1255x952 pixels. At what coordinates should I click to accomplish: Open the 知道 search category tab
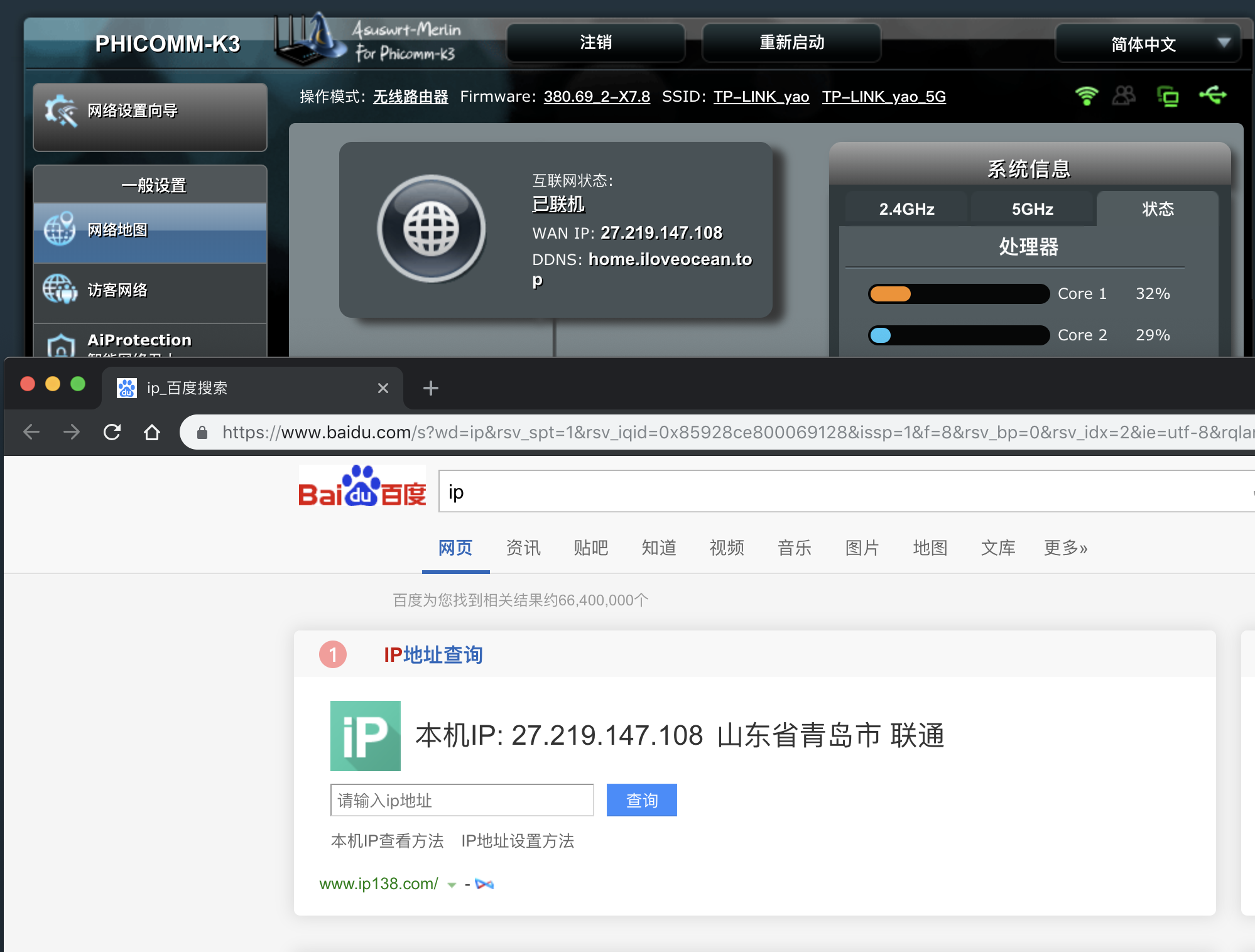(x=659, y=548)
